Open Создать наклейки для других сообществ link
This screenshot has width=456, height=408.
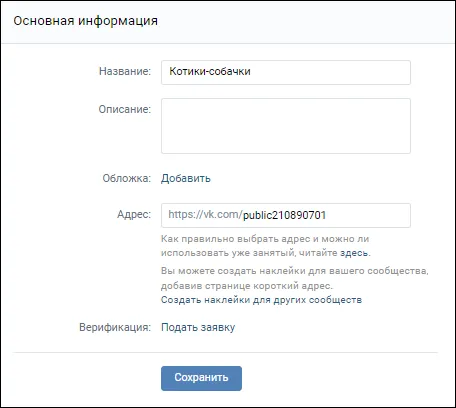[261, 300]
